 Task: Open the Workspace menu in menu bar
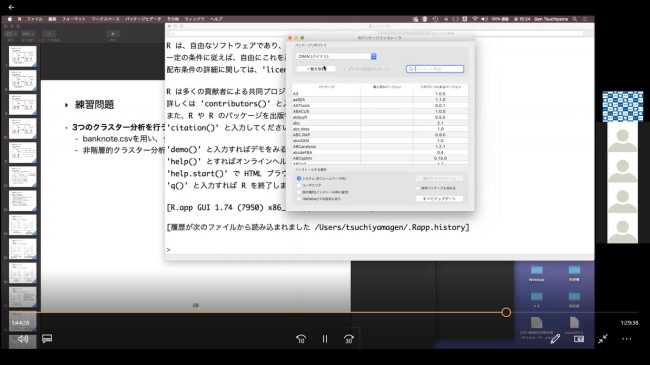point(105,19)
